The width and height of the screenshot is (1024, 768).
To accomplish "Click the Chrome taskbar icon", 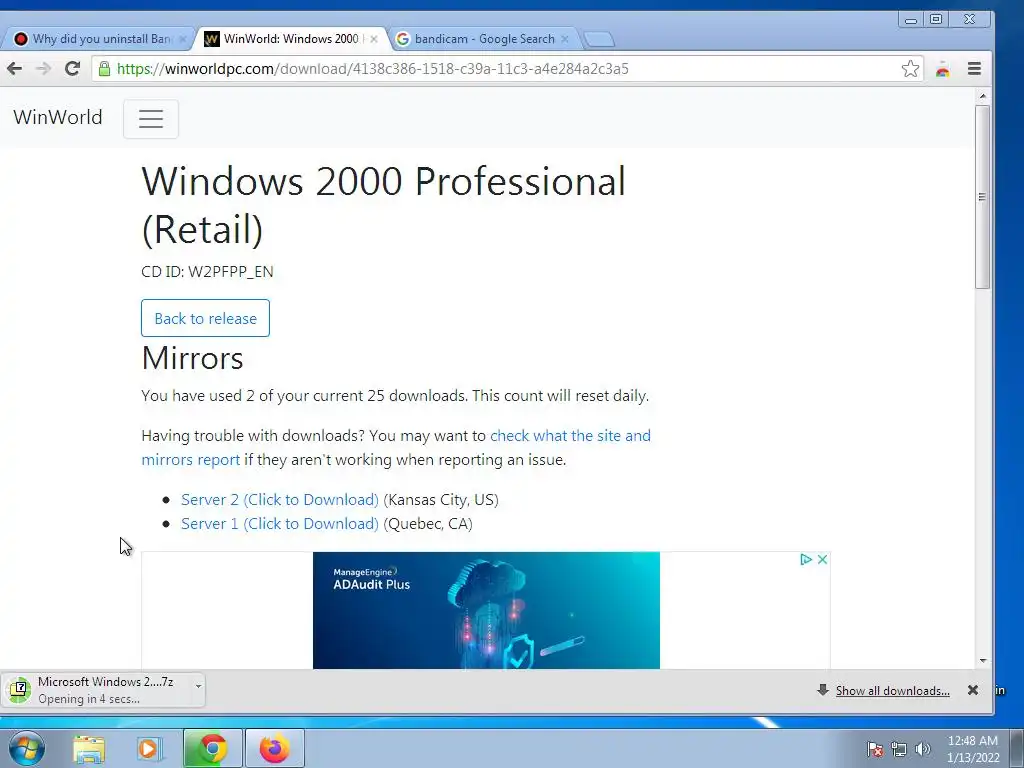I will pyautogui.click(x=213, y=748).
